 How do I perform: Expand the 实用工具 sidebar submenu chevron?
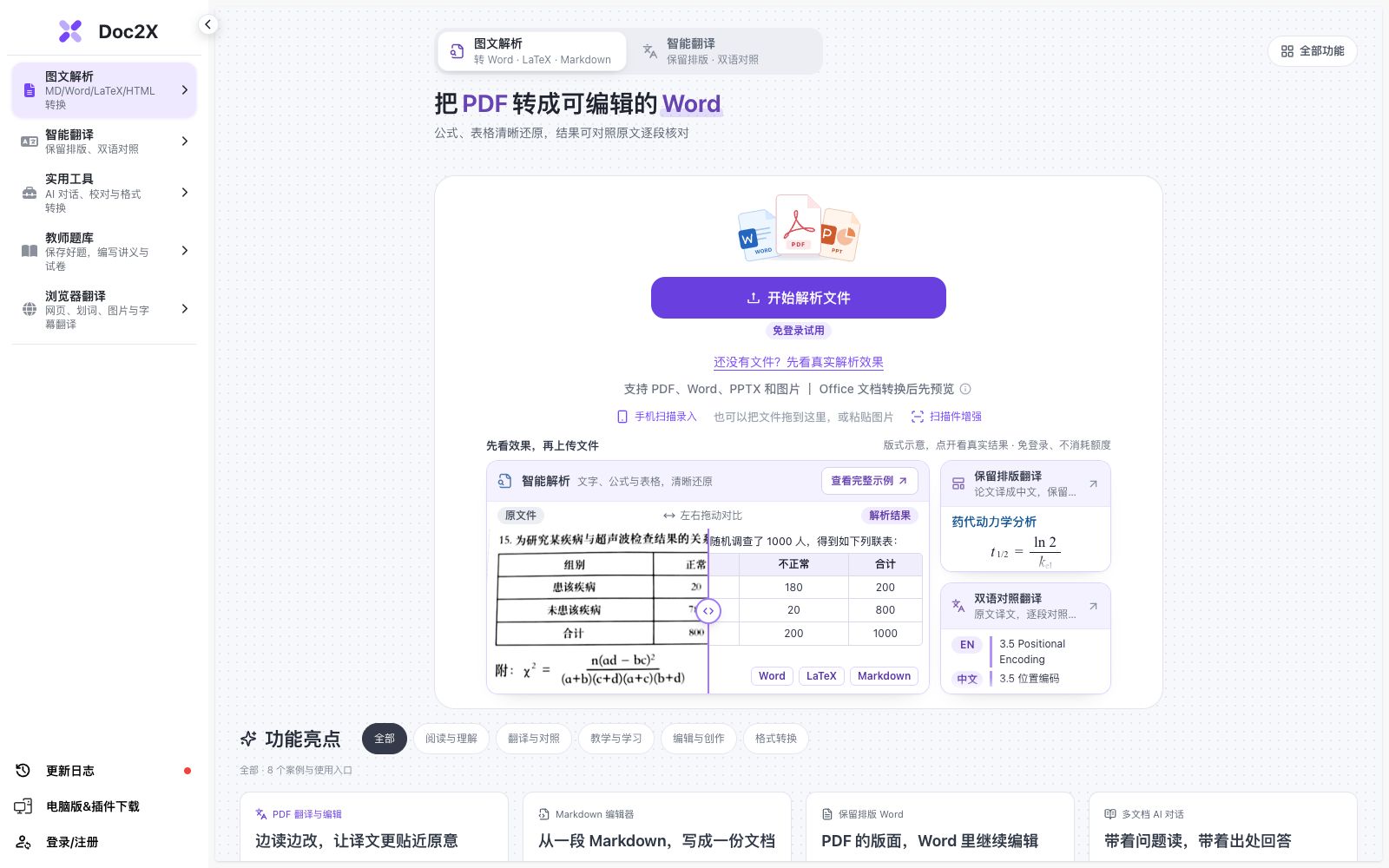pyautogui.click(x=184, y=193)
